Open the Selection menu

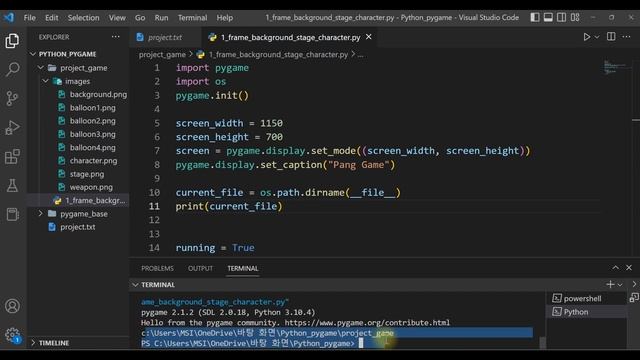click(x=84, y=18)
